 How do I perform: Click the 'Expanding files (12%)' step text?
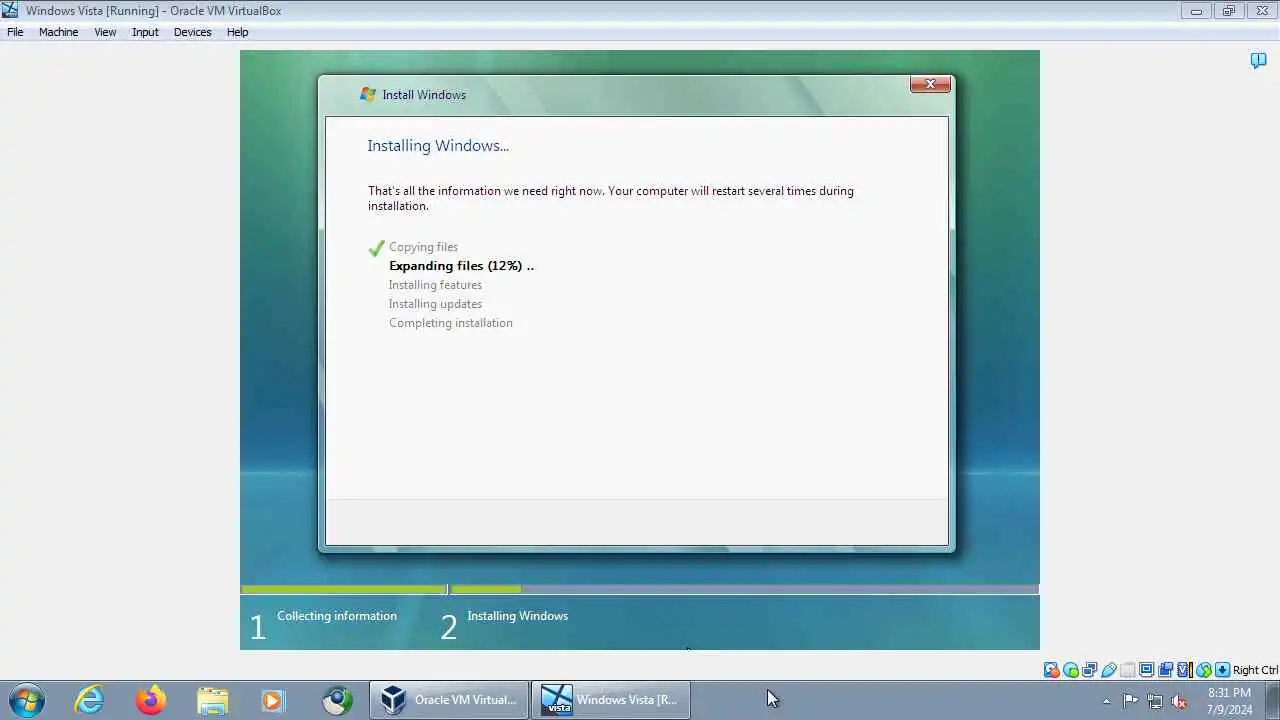pos(461,266)
